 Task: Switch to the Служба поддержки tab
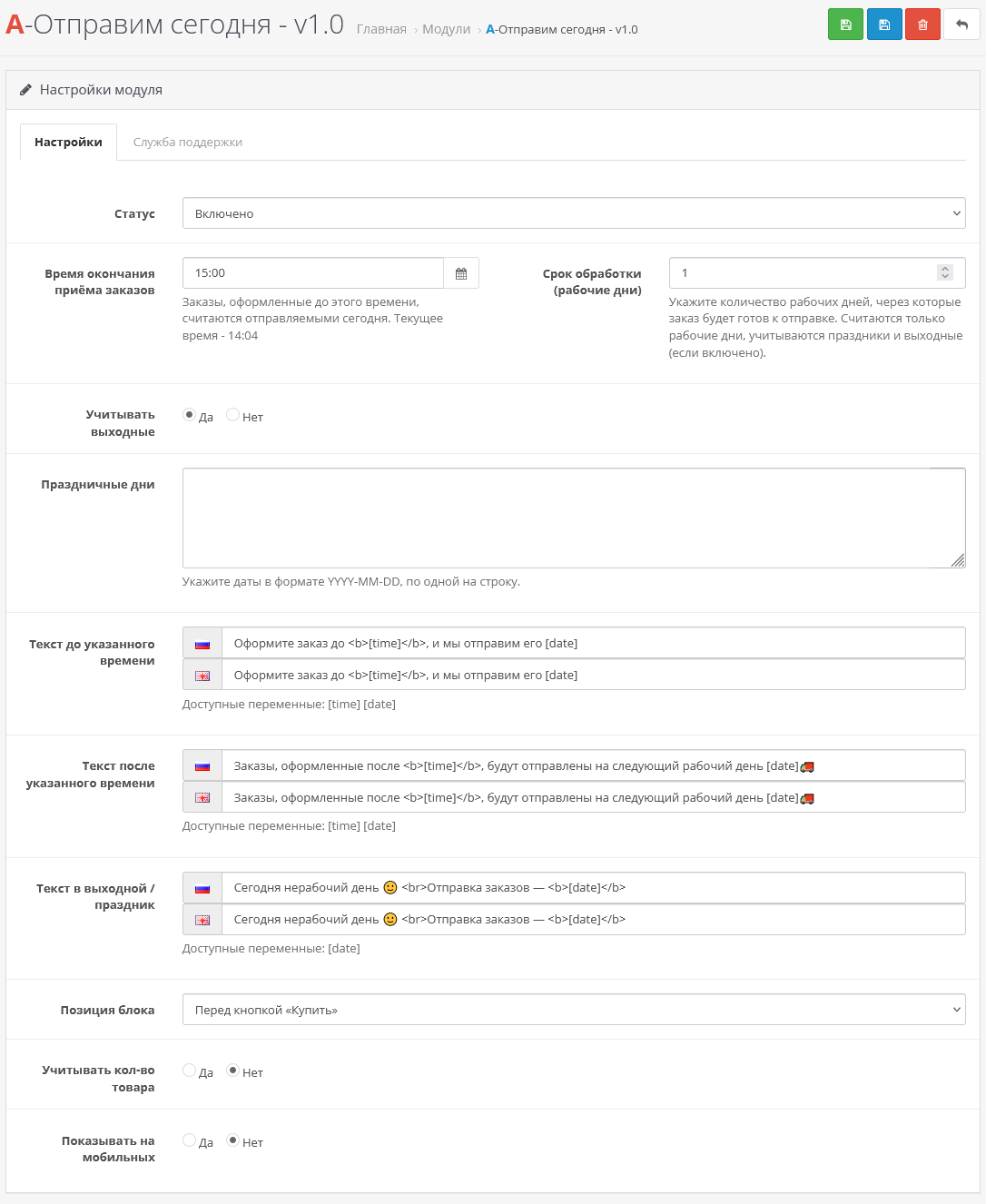[188, 143]
